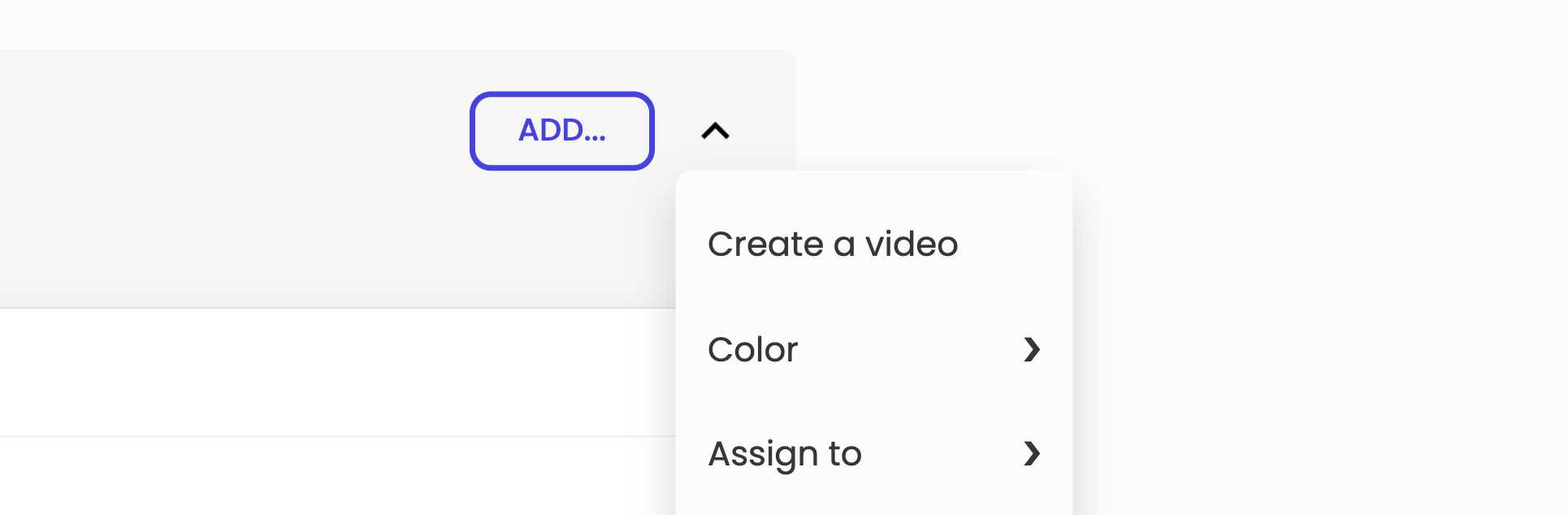
Task: Click the caret-up icon next to ADD...
Action: pyautogui.click(x=716, y=131)
